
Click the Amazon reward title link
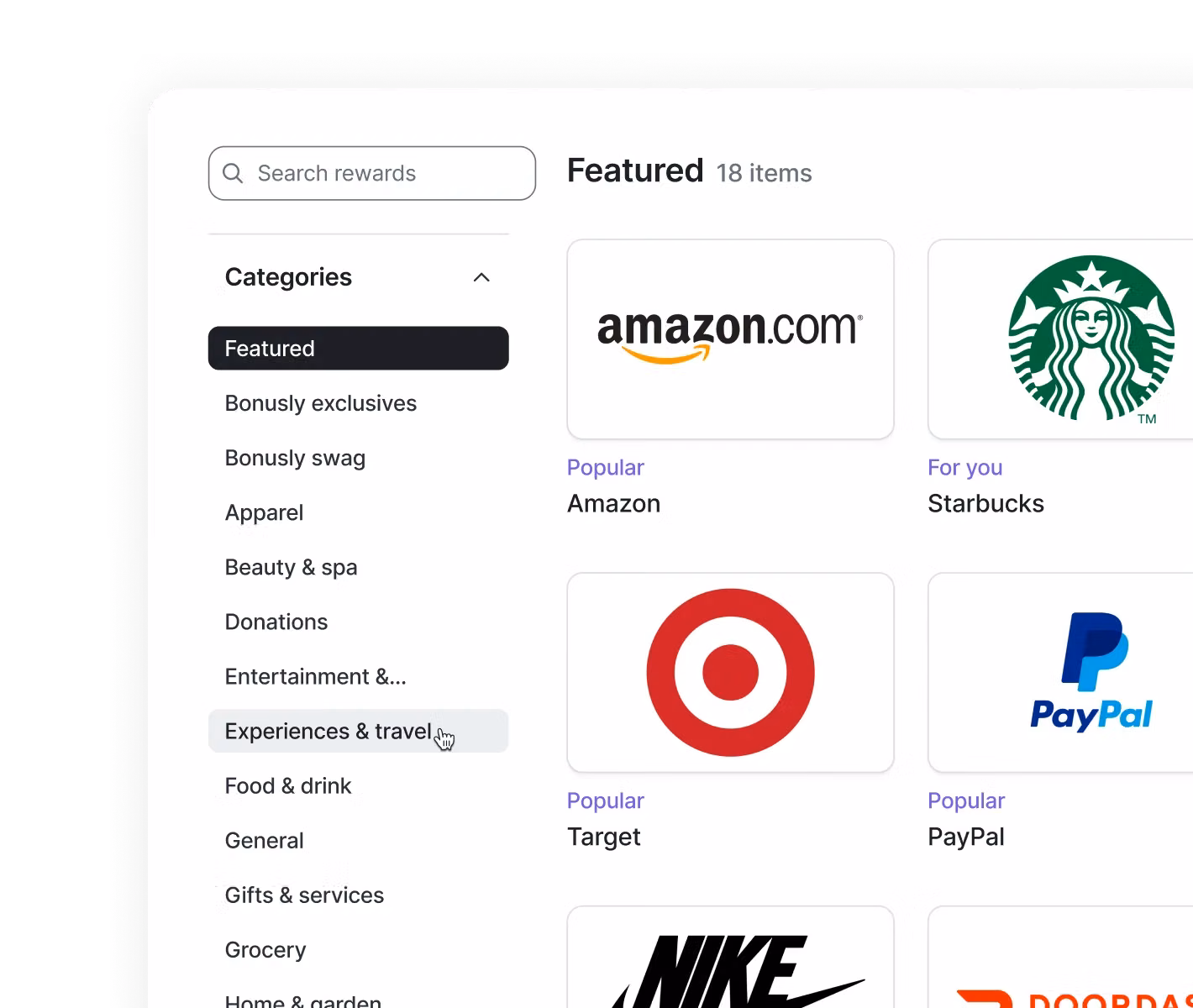pyautogui.click(x=613, y=503)
